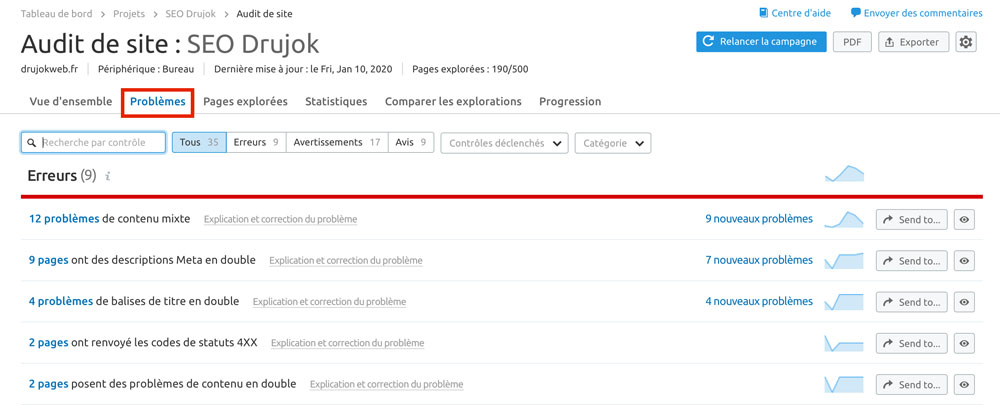Open Send to for balises de titre row
This screenshot has height=405, width=1000.
(911, 302)
